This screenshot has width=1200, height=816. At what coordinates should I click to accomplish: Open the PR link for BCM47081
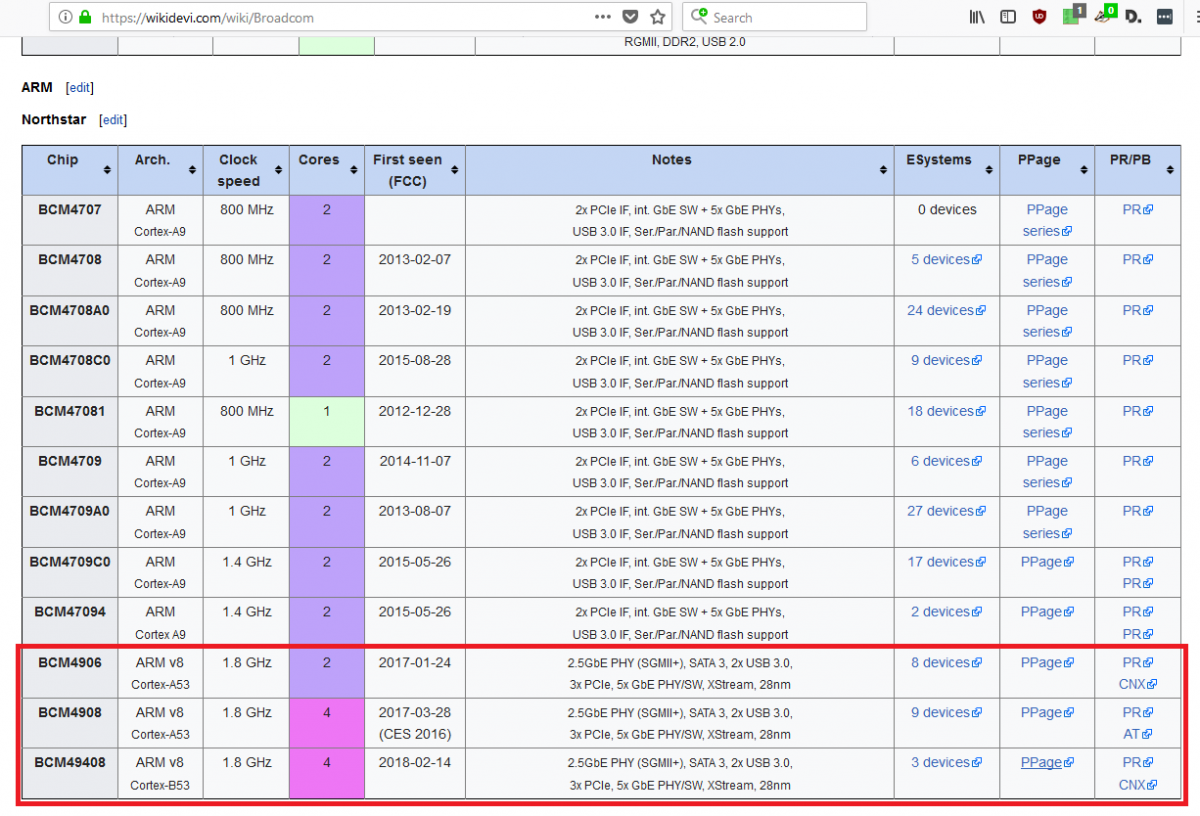pyautogui.click(x=1137, y=411)
